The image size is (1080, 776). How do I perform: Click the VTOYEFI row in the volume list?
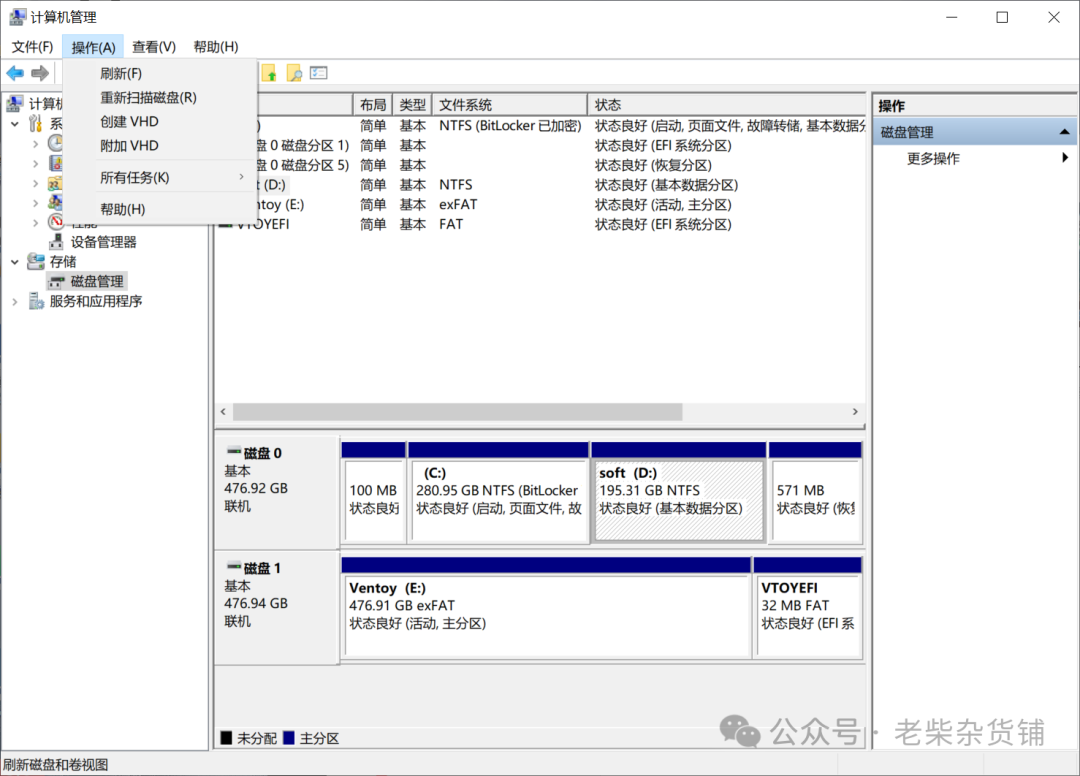tap(541, 224)
